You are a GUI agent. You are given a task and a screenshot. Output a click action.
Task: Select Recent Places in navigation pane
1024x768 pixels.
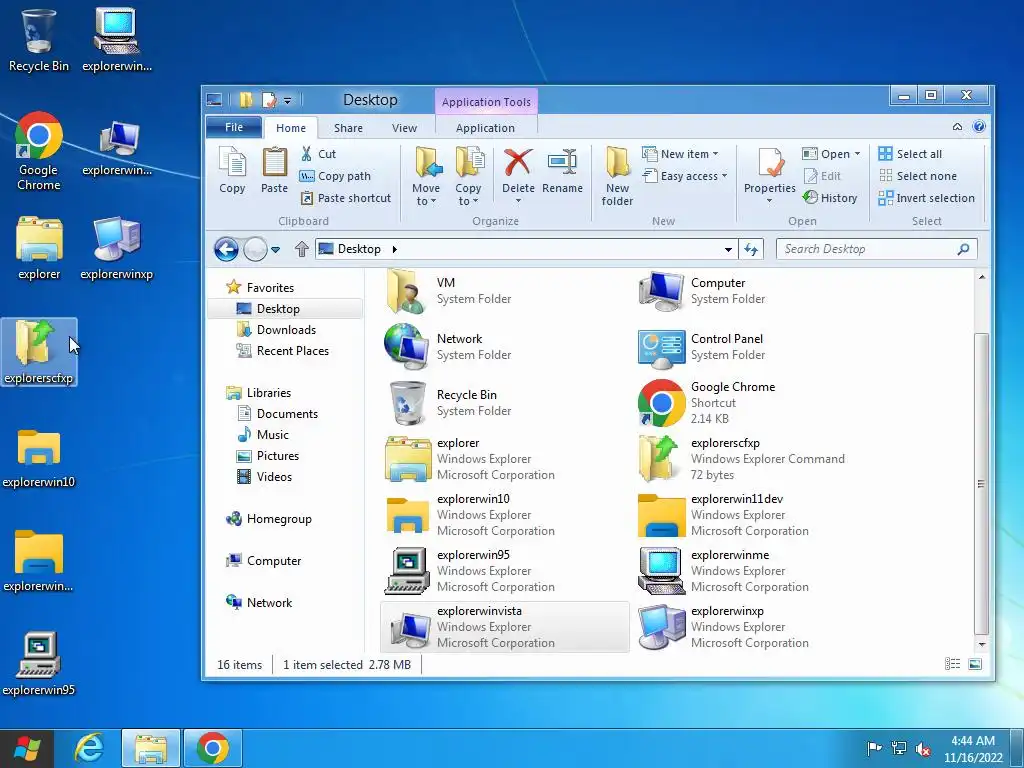pyautogui.click(x=293, y=351)
